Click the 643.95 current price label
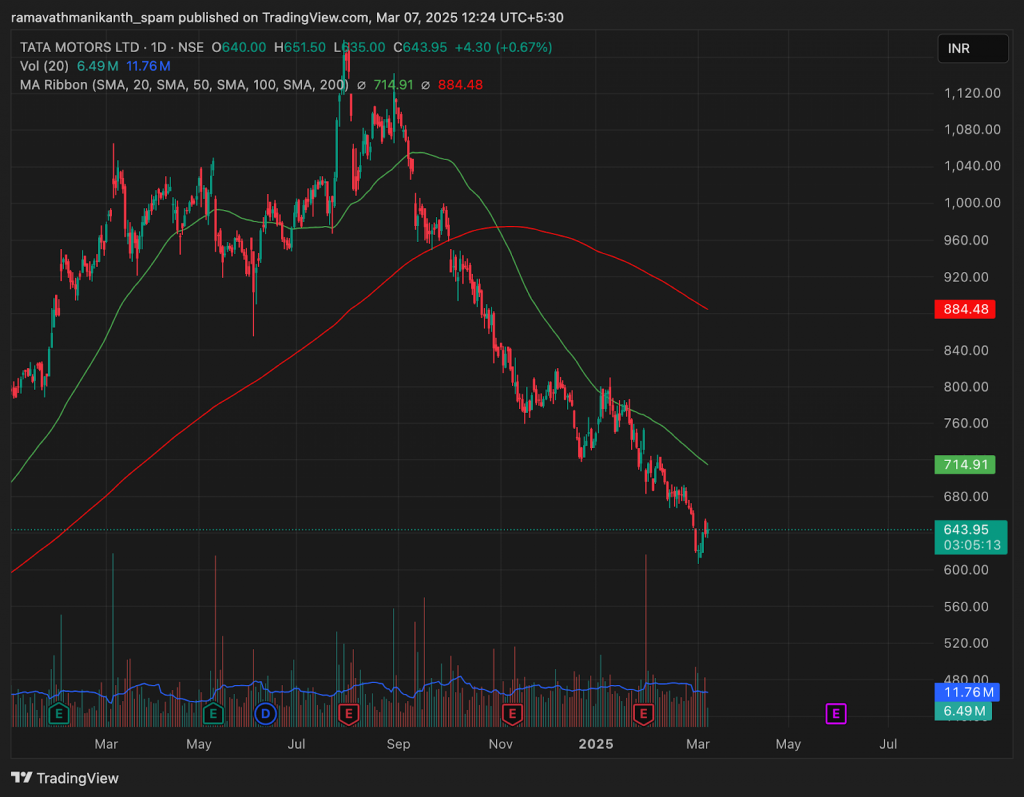The width and height of the screenshot is (1024, 797). pyautogui.click(x=964, y=529)
